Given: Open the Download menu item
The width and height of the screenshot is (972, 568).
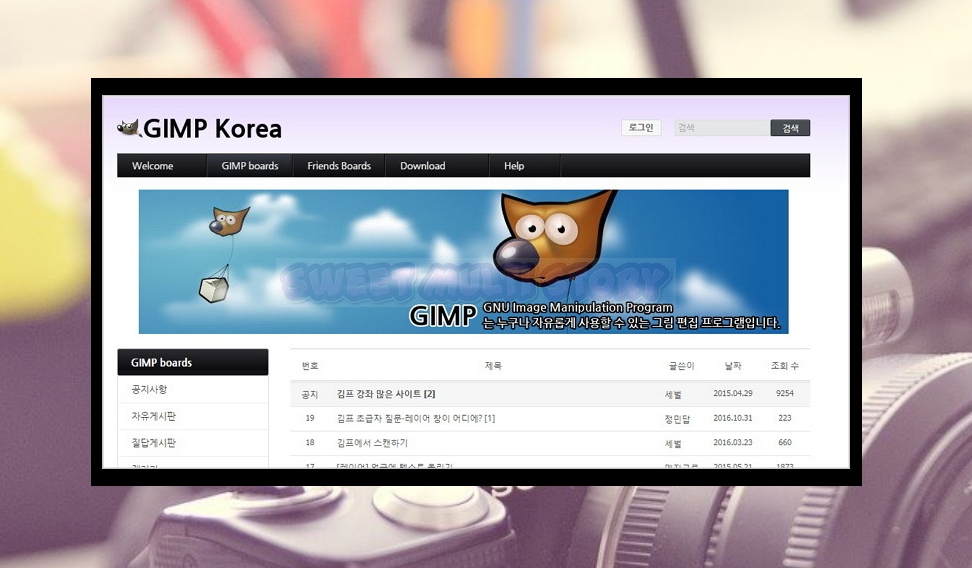Looking at the screenshot, I should point(423,166).
